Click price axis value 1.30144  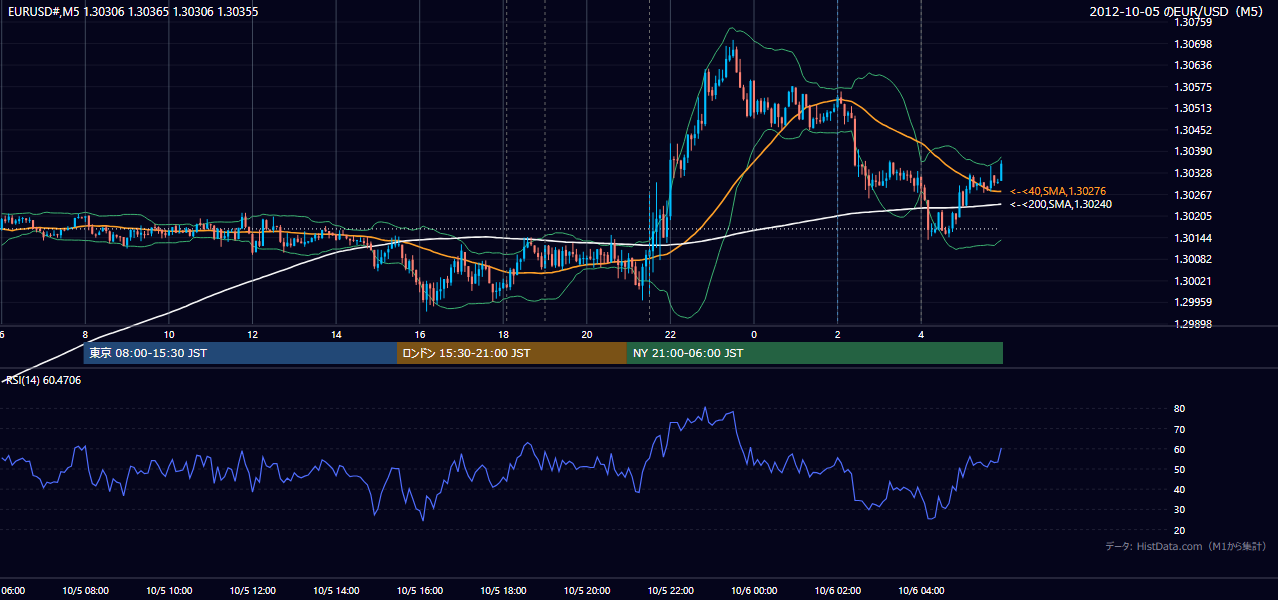[1193, 238]
